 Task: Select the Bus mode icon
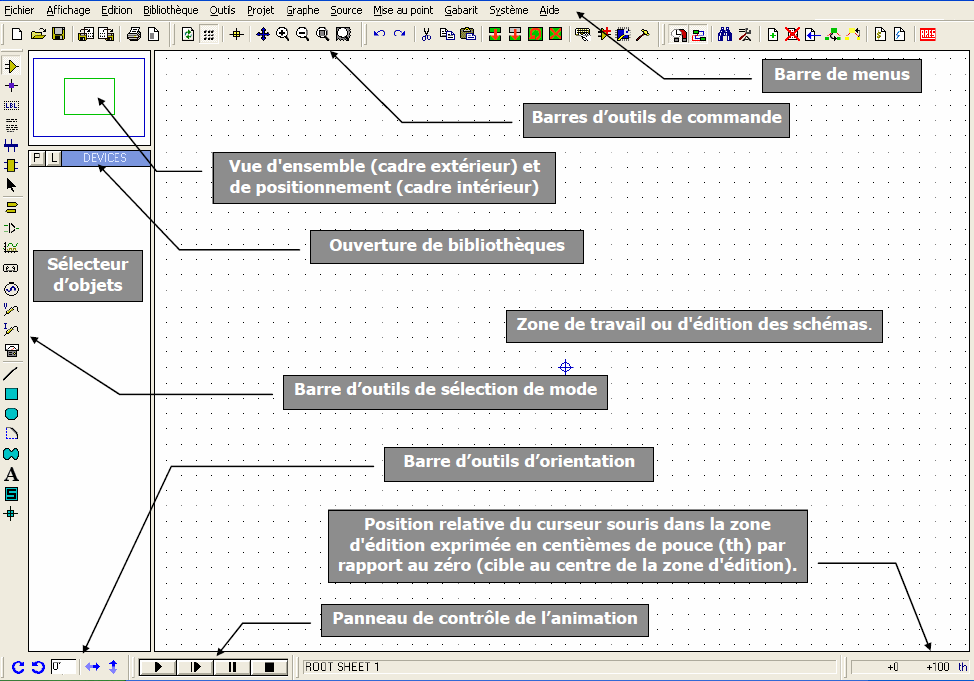[11, 146]
